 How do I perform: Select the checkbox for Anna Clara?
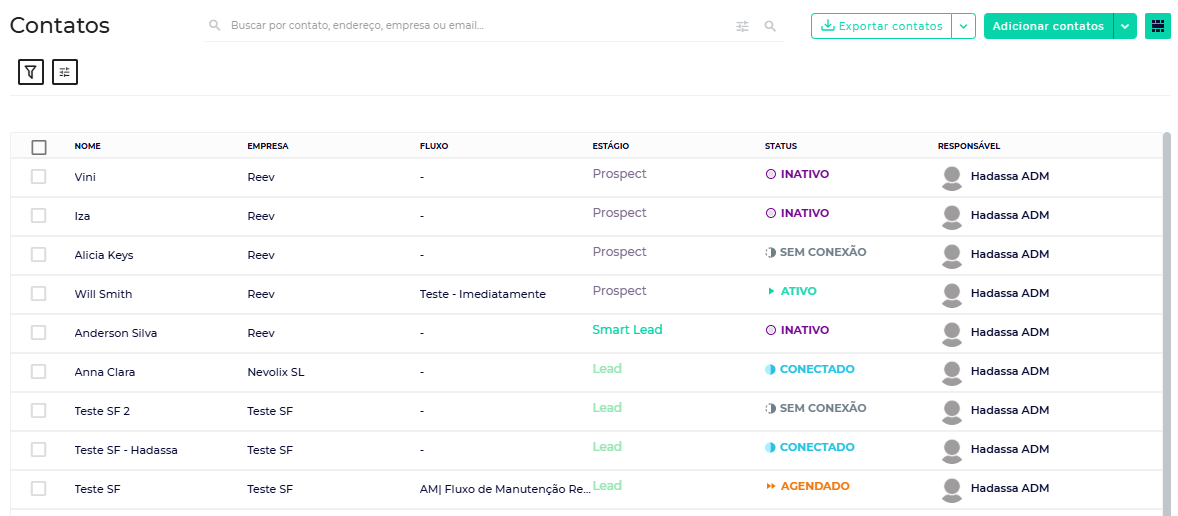point(39,372)
